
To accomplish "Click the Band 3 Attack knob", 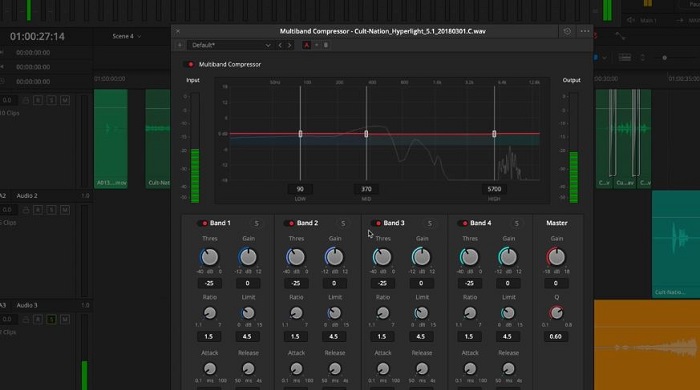I will coord(383,369).
